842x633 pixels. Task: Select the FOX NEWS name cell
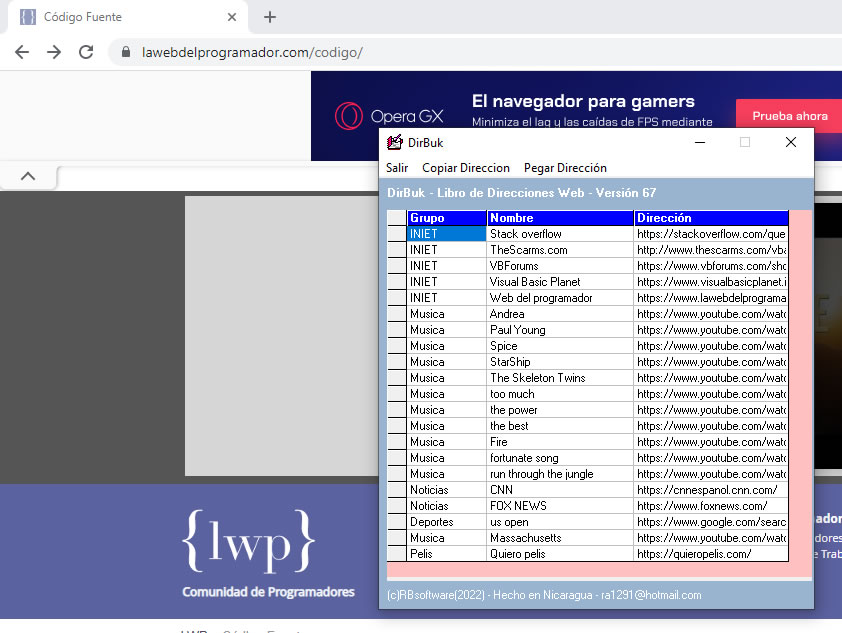pyautogui.click(x=561, y=506)
